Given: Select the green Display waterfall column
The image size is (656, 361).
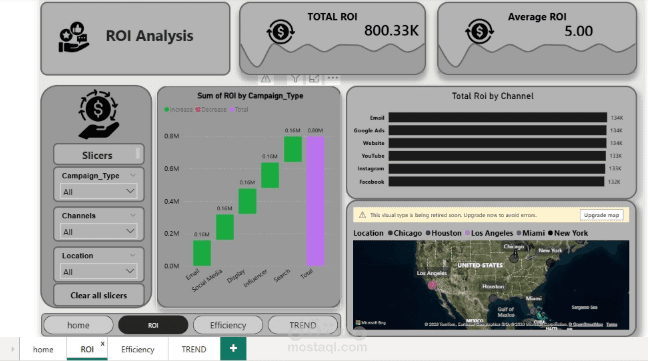Looking at the screenshot, I should 247,201.
